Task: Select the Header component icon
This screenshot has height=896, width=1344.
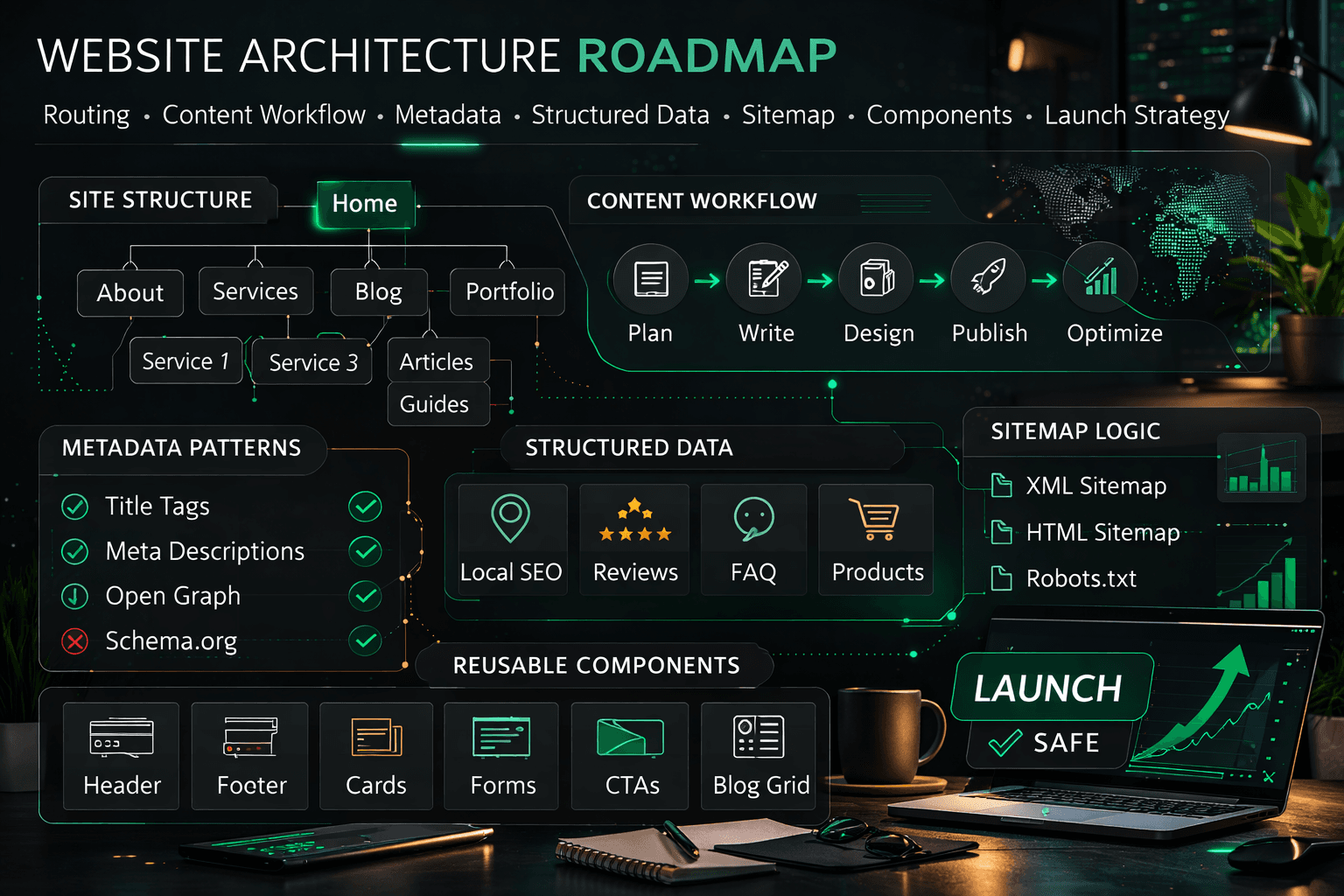Action: 121,739
